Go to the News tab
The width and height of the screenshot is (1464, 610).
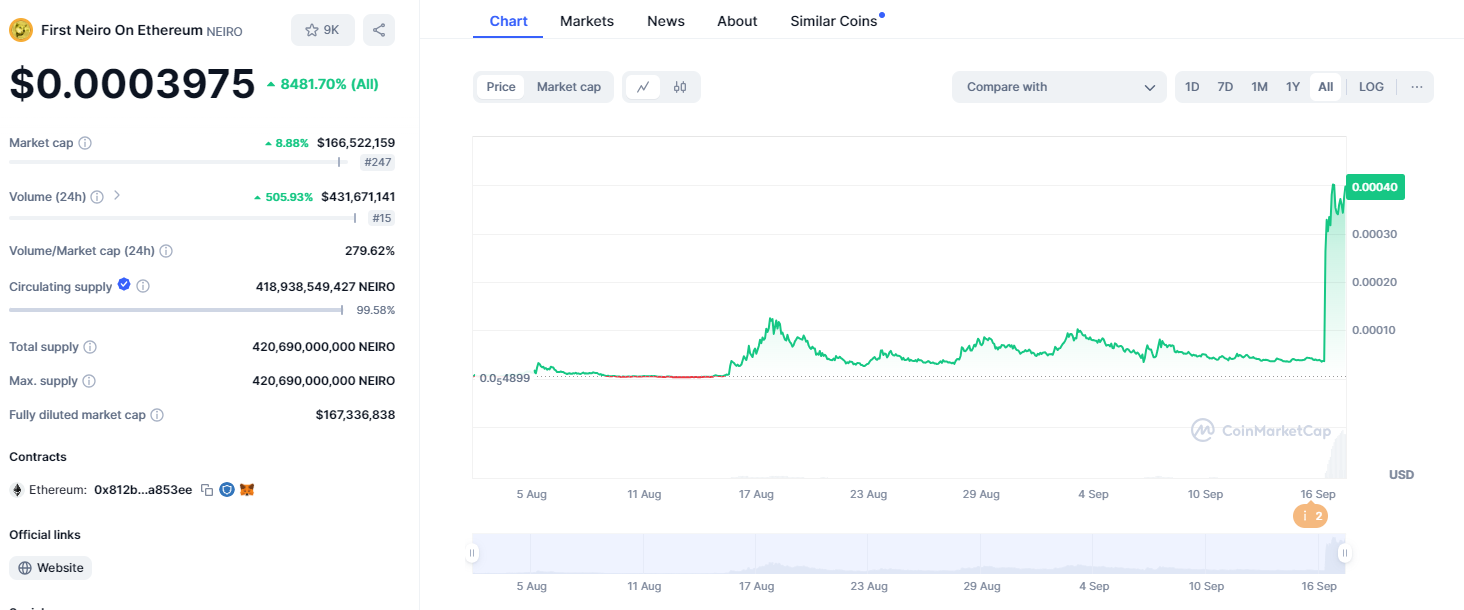click(666, 21)
